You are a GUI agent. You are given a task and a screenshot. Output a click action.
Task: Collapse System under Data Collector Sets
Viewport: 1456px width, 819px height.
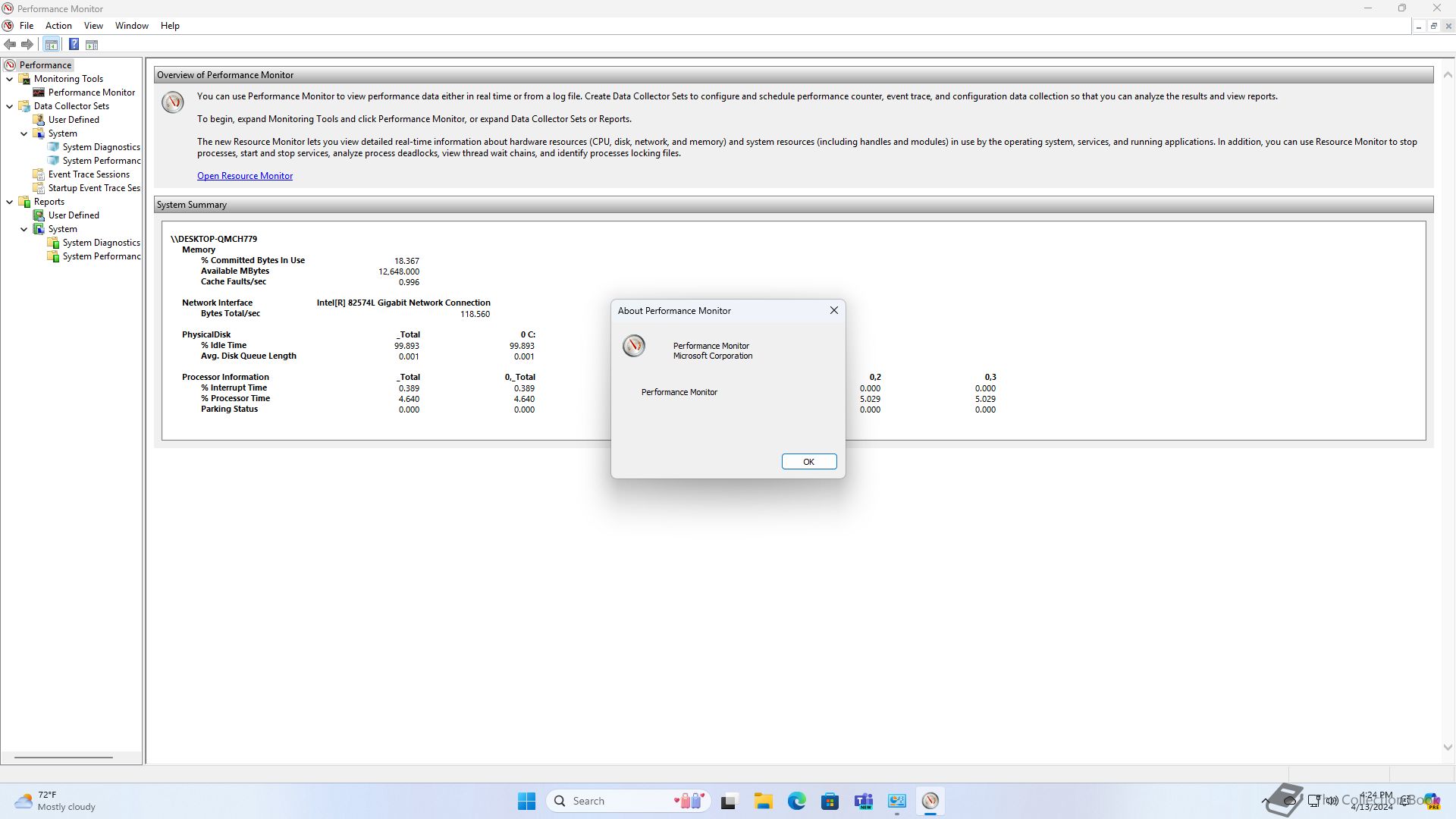tap(24, 133)
